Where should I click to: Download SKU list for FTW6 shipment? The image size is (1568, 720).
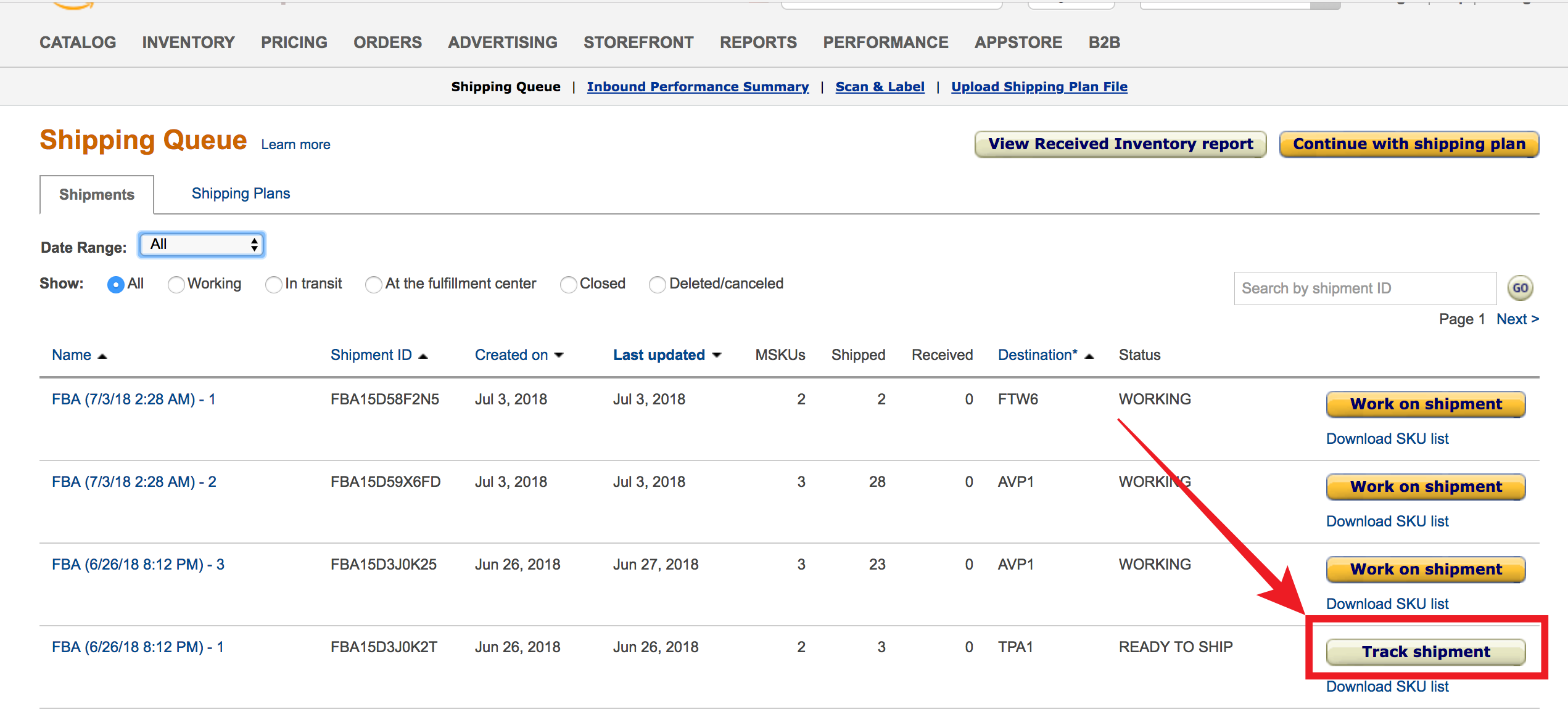point(1387,439)
